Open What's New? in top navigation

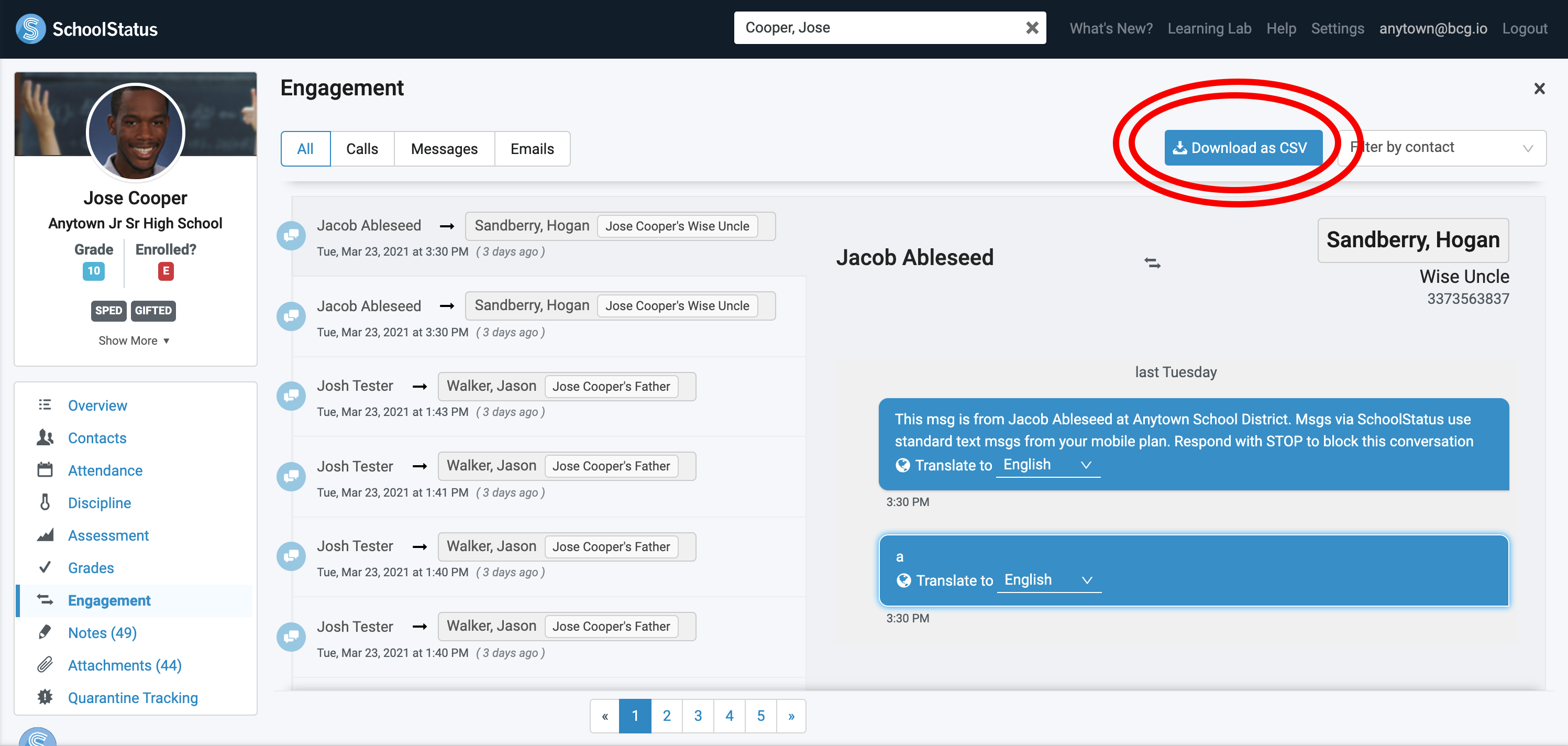coord(1111,29)
